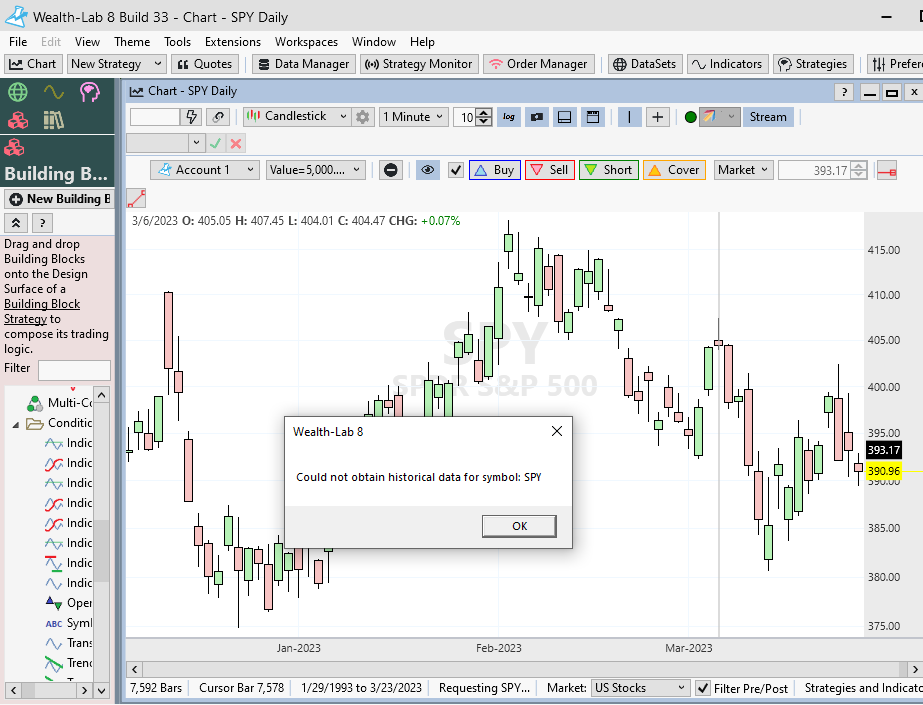Open empty combo box beside checkmark

tap(165, 143)
